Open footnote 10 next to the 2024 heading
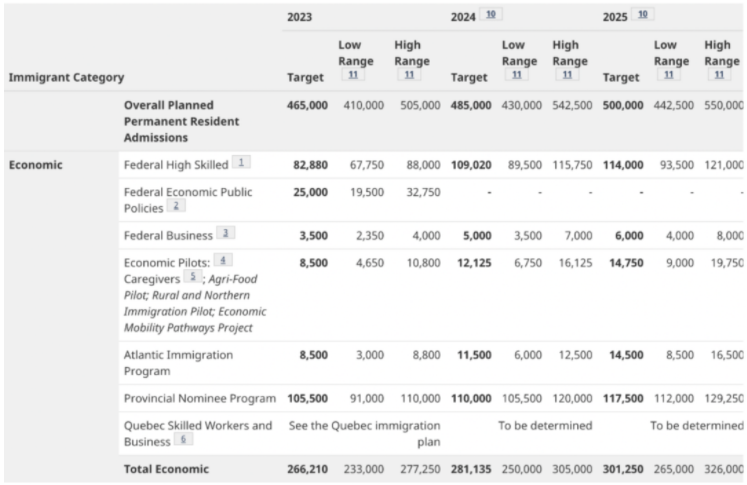Viewport: 747px width, 485px height. pos(491,14)
